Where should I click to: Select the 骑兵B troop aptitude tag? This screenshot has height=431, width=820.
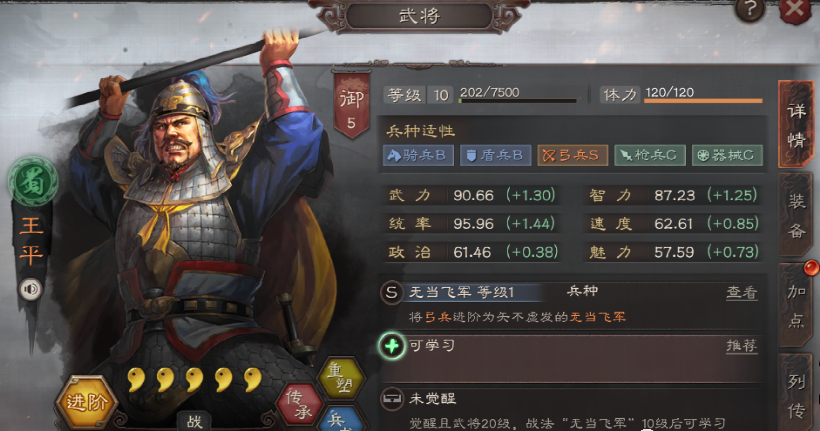418,155
